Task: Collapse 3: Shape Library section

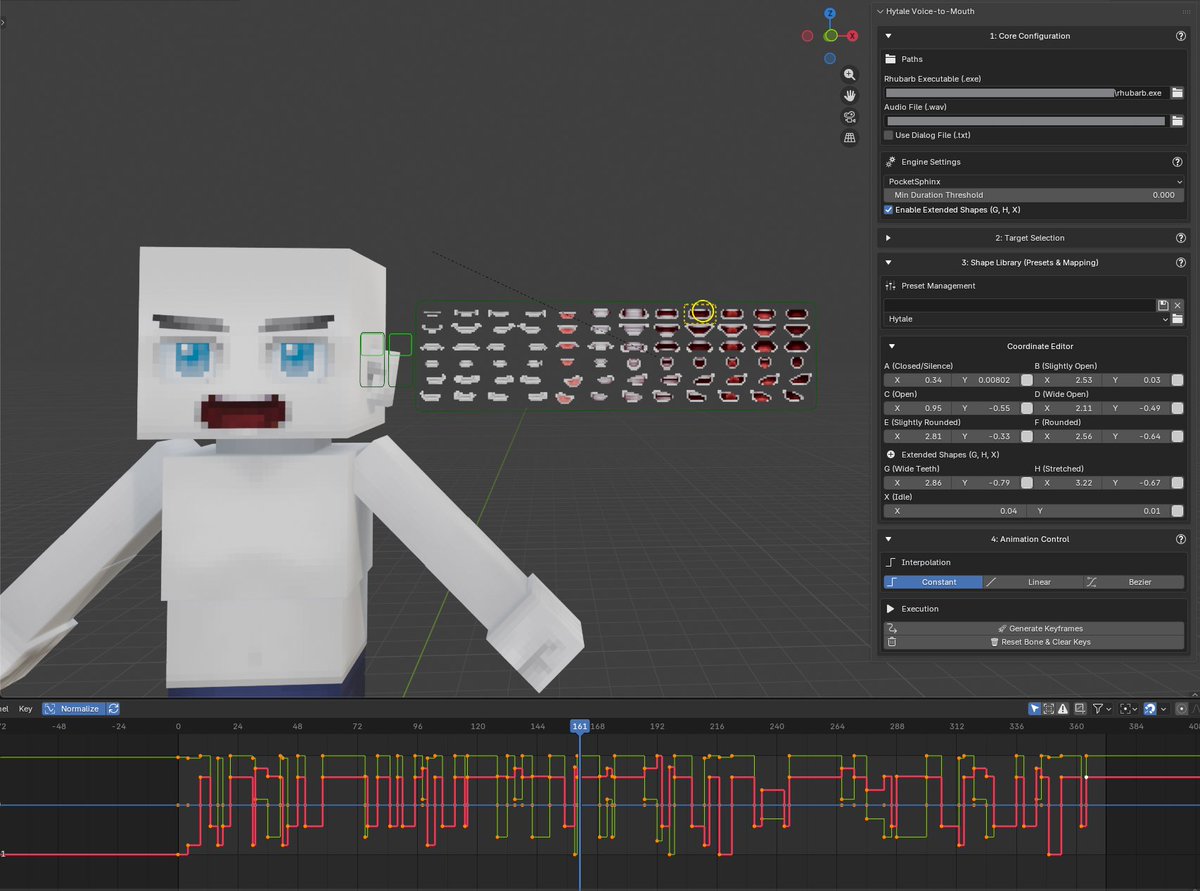Action: tap(889, 262)
